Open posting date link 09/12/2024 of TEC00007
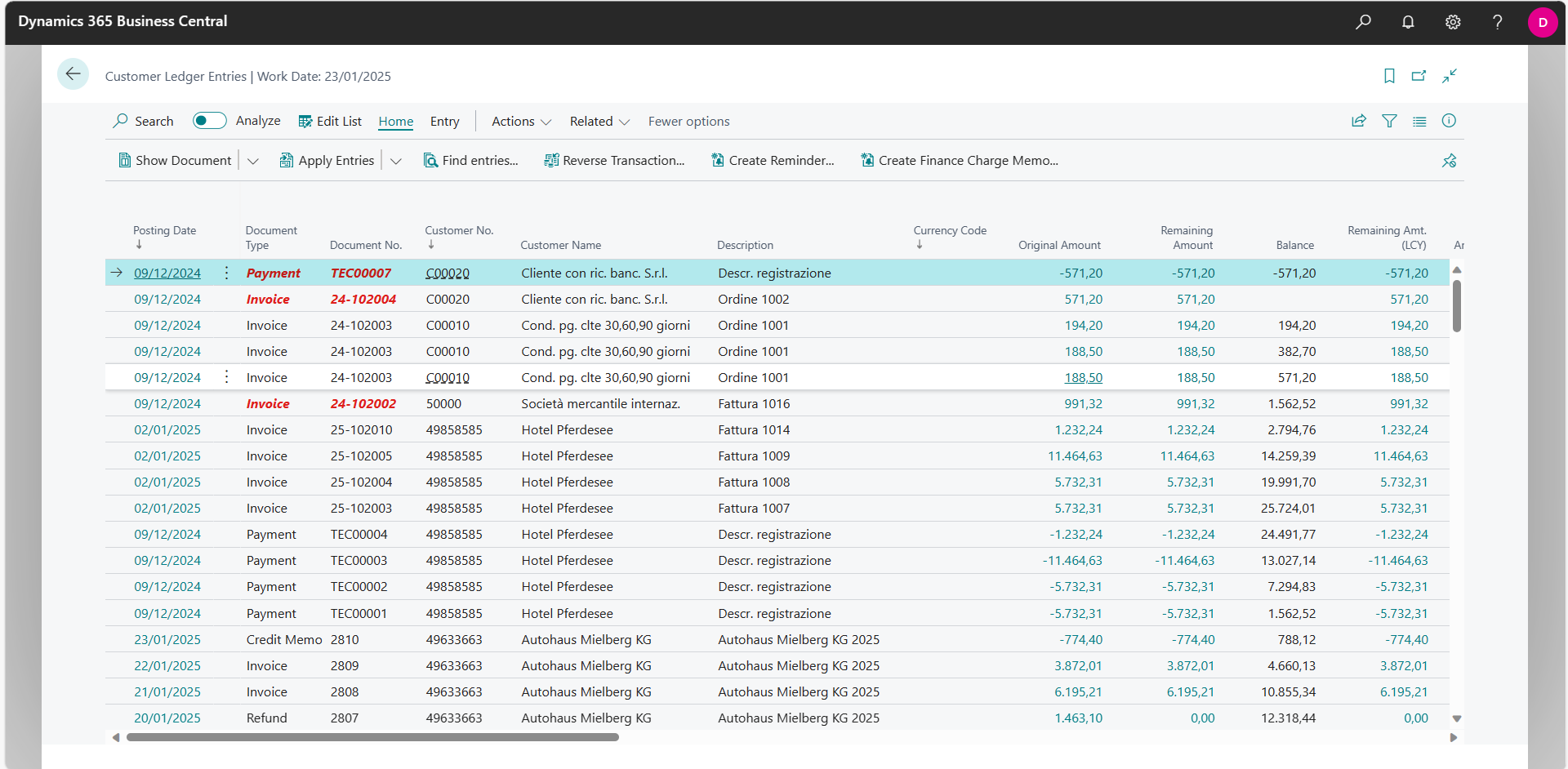 tap(167, 273)
